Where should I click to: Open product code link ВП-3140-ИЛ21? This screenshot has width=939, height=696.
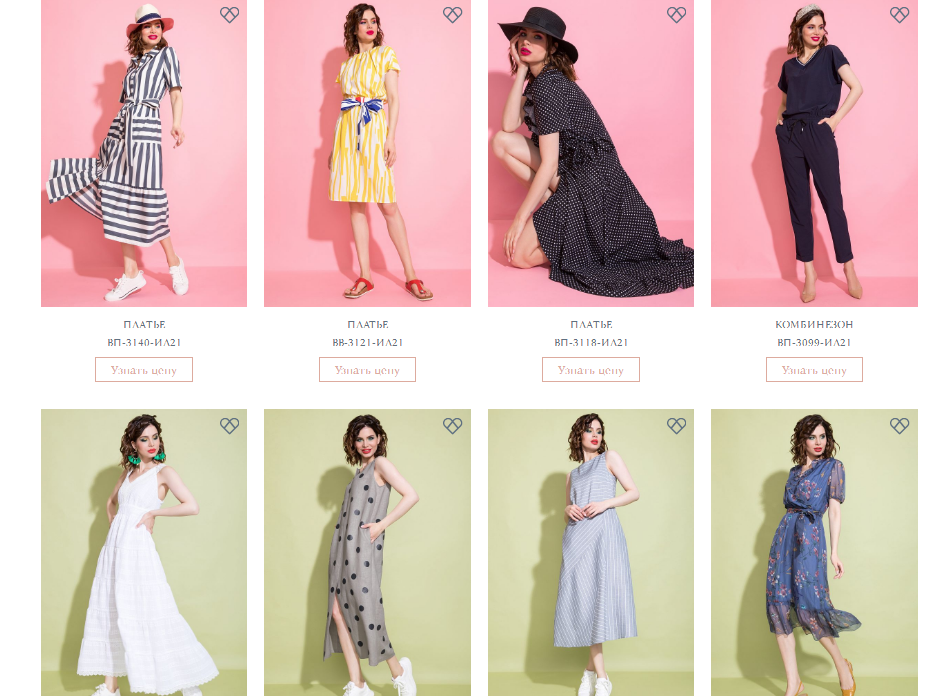tap(144, 343)
